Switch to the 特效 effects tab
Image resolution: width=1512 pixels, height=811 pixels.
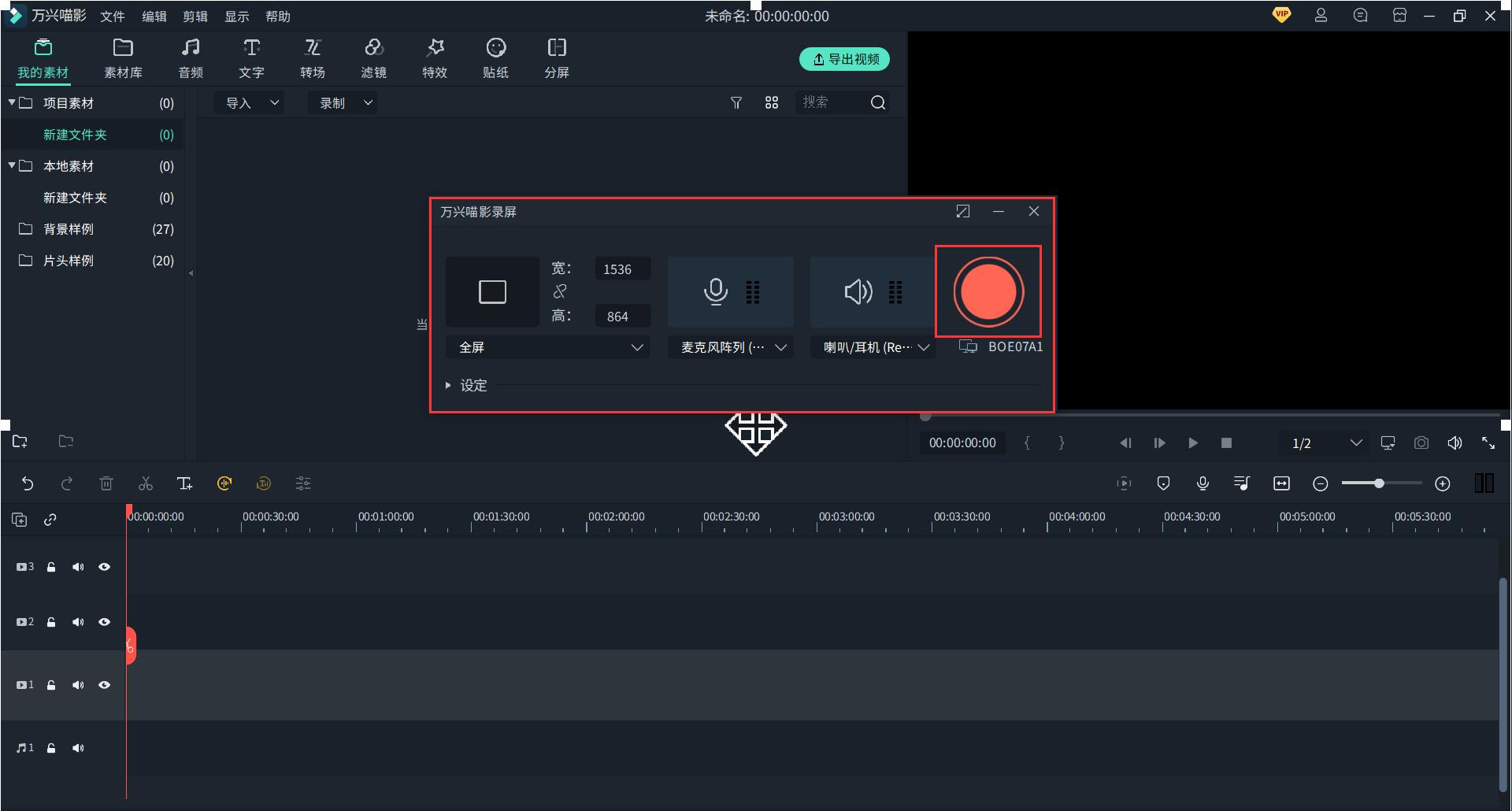pos(435,58)
